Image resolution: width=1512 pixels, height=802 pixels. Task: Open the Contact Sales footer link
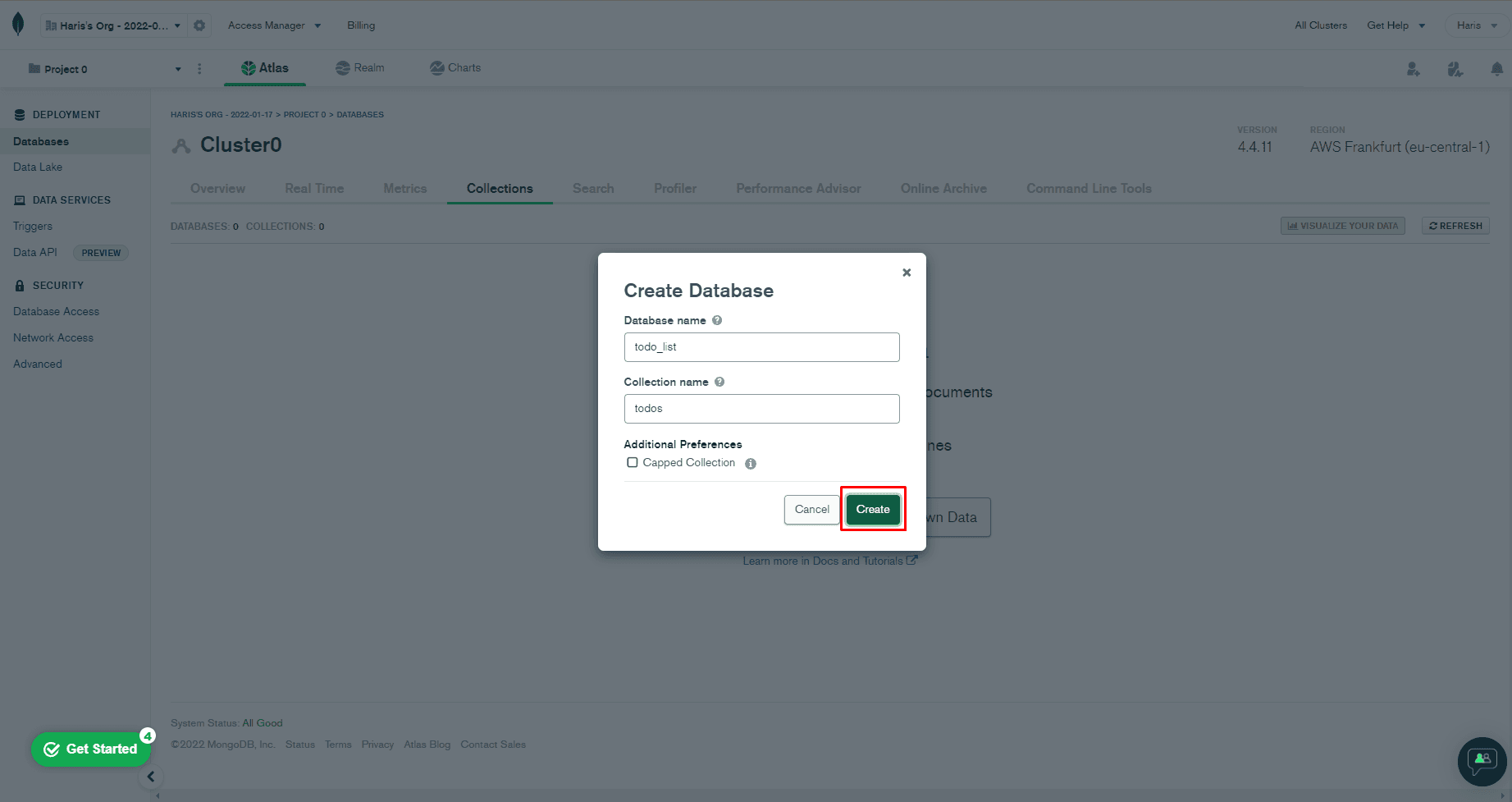pos(493,745)
